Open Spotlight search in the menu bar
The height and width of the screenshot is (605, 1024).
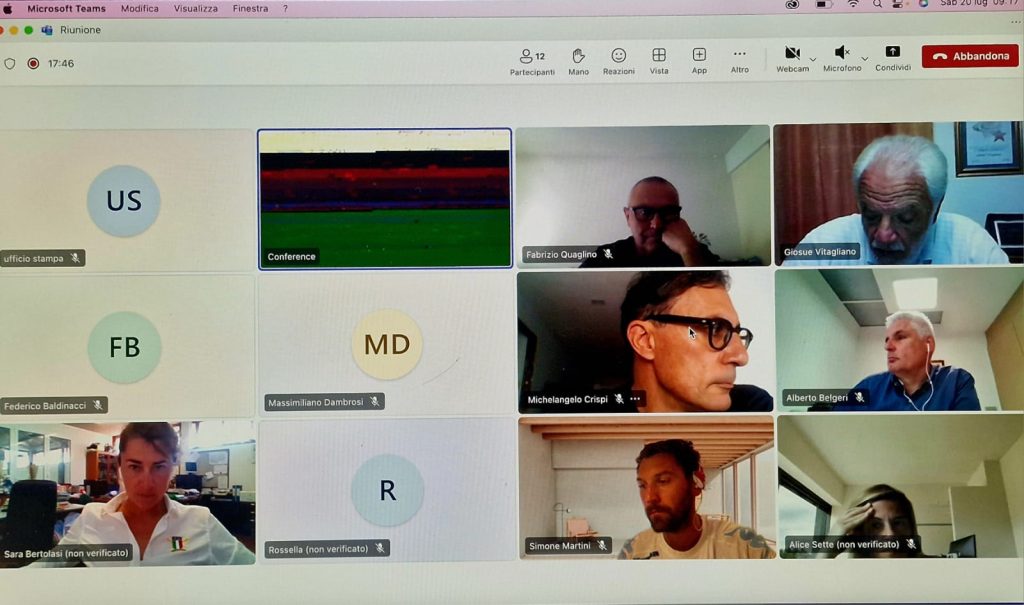[877, 5]
